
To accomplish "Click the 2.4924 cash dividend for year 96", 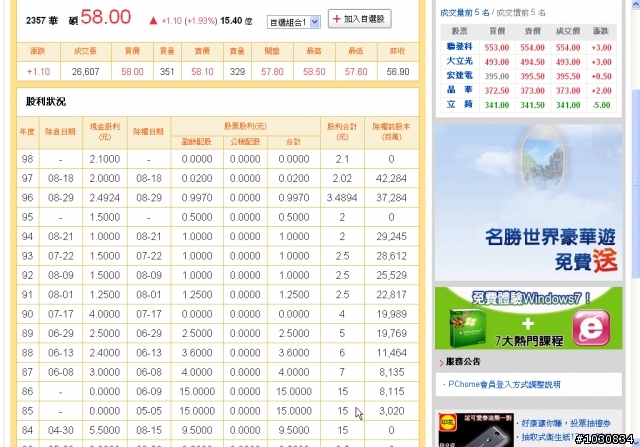I will click(x=105, y=198).
